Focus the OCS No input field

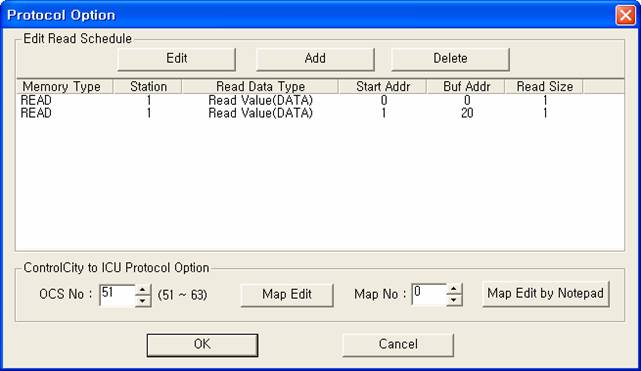(x=117, y=295)
